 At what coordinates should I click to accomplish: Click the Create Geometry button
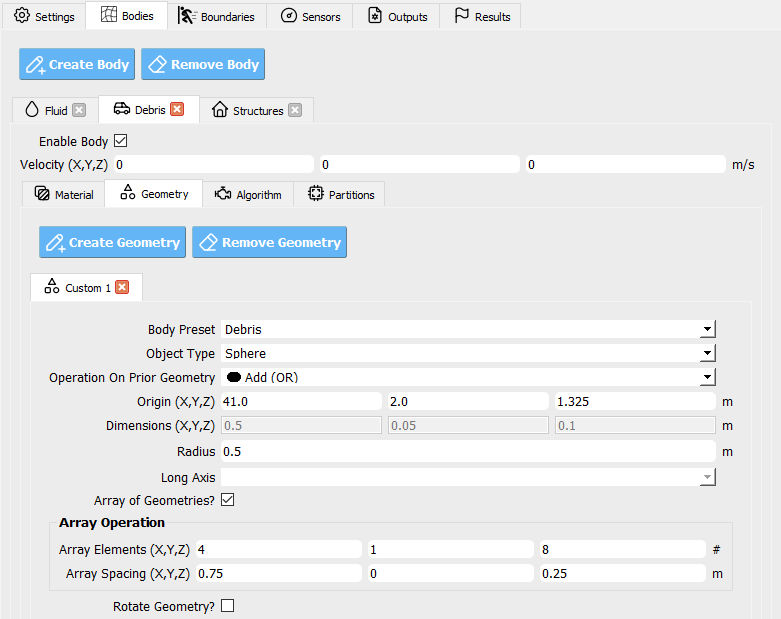pyautogui.click(x=113, y=243)
